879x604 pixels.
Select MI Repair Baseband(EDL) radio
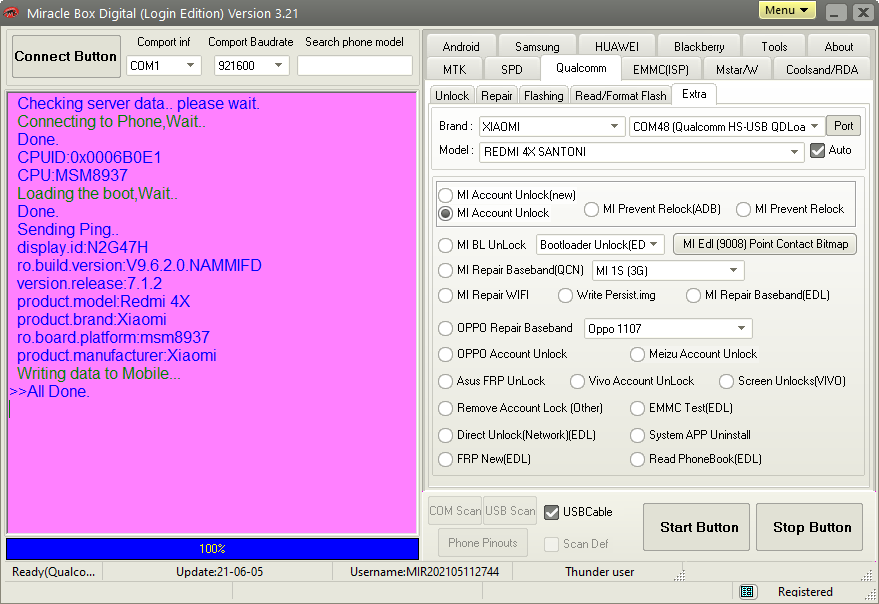pos(693,295)
